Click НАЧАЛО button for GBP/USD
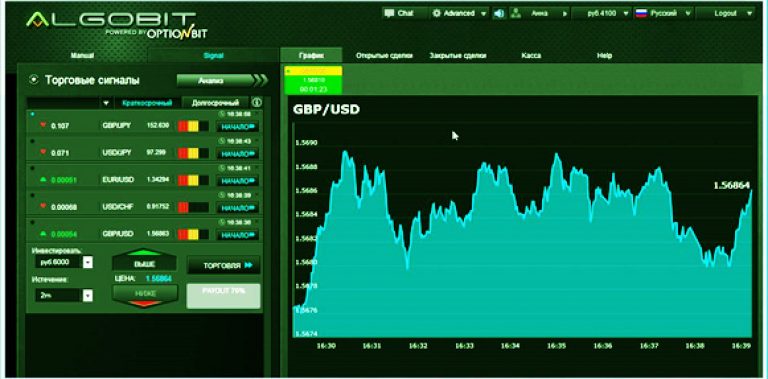This screenshot has height=379, width=768. point(238,235)
